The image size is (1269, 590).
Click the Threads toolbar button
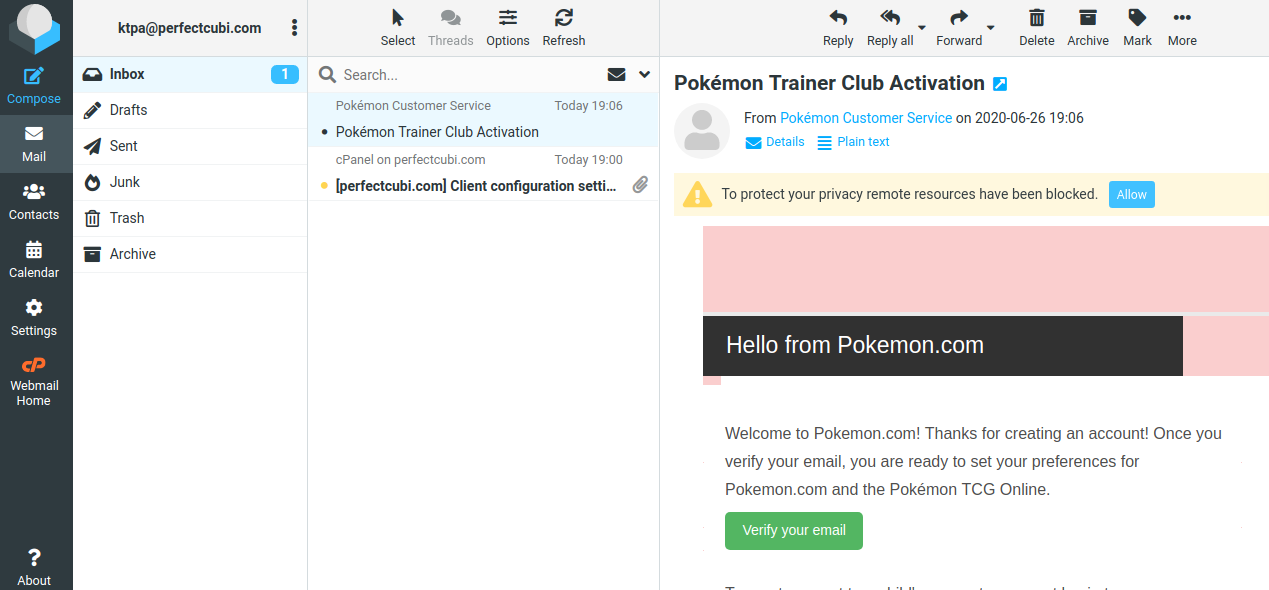pyautogui.click(x=451, y=28)
